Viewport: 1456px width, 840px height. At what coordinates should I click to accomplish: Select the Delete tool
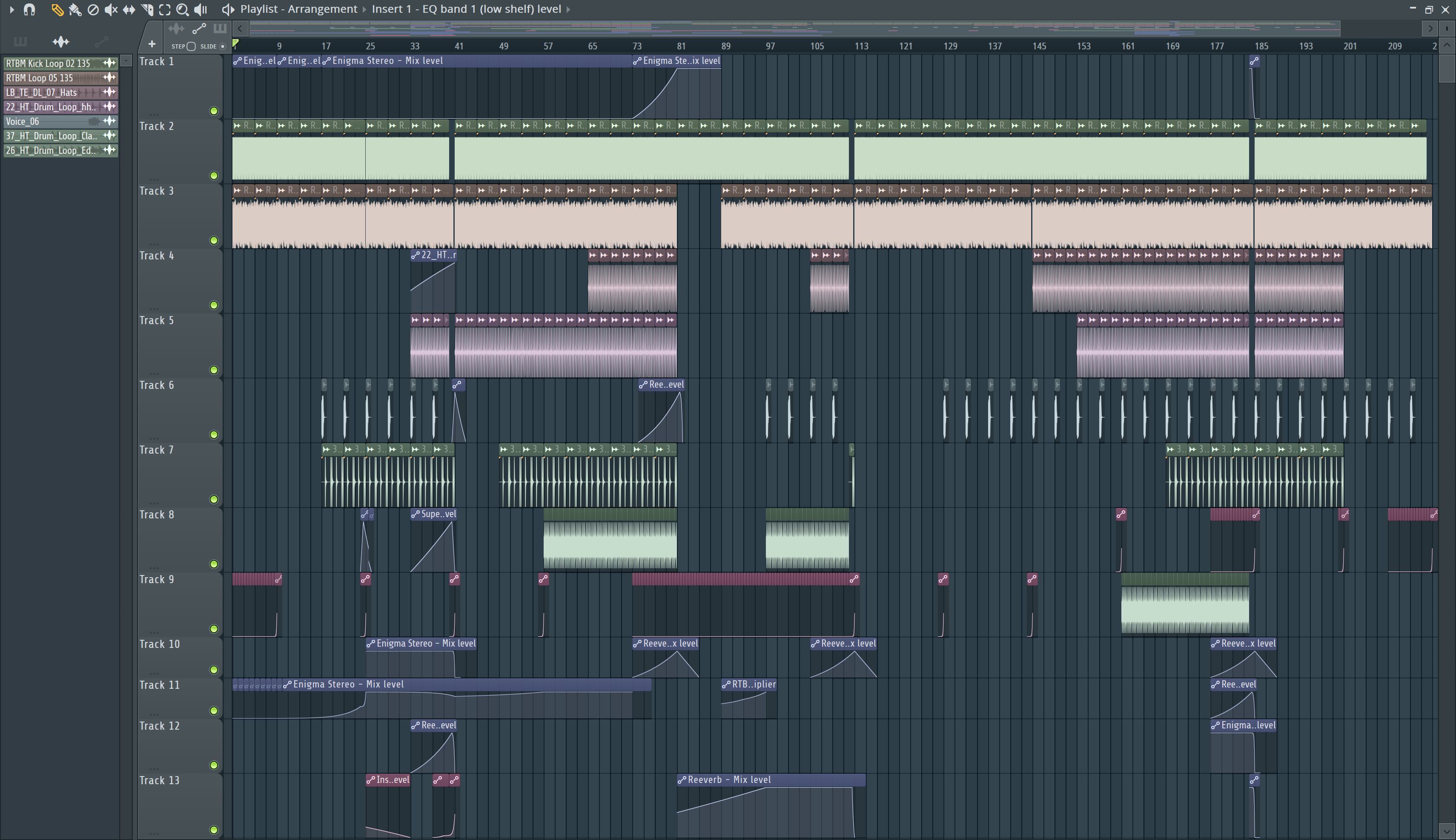[x=93, y=9]
